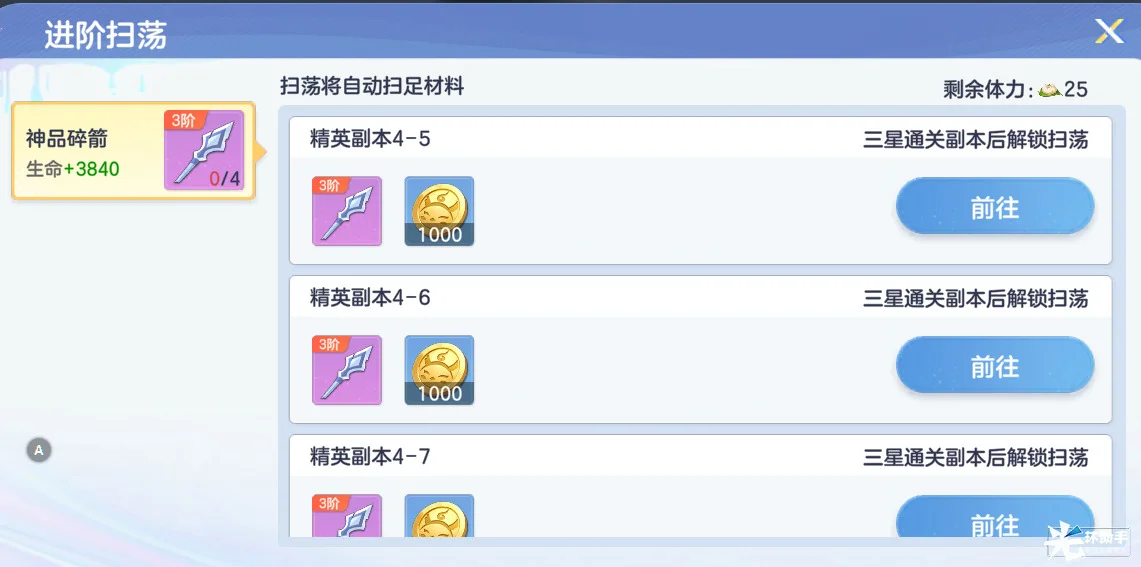
Task: Click the 剩余体力 stamina count 25
Action: point(1076,90)
